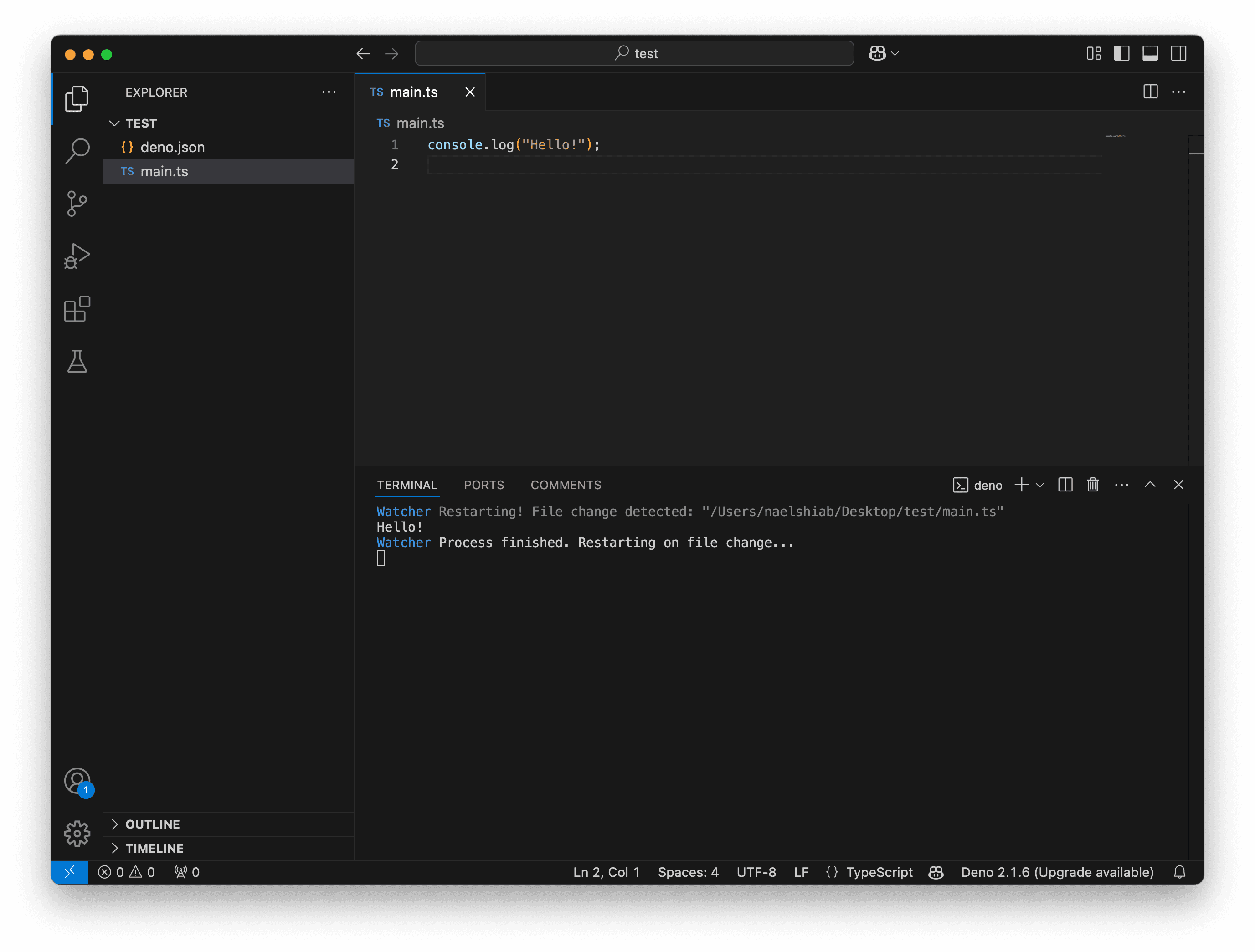Click the terminal cursor input area
This screenshot has width=1255, height=952.
(381, 558)
